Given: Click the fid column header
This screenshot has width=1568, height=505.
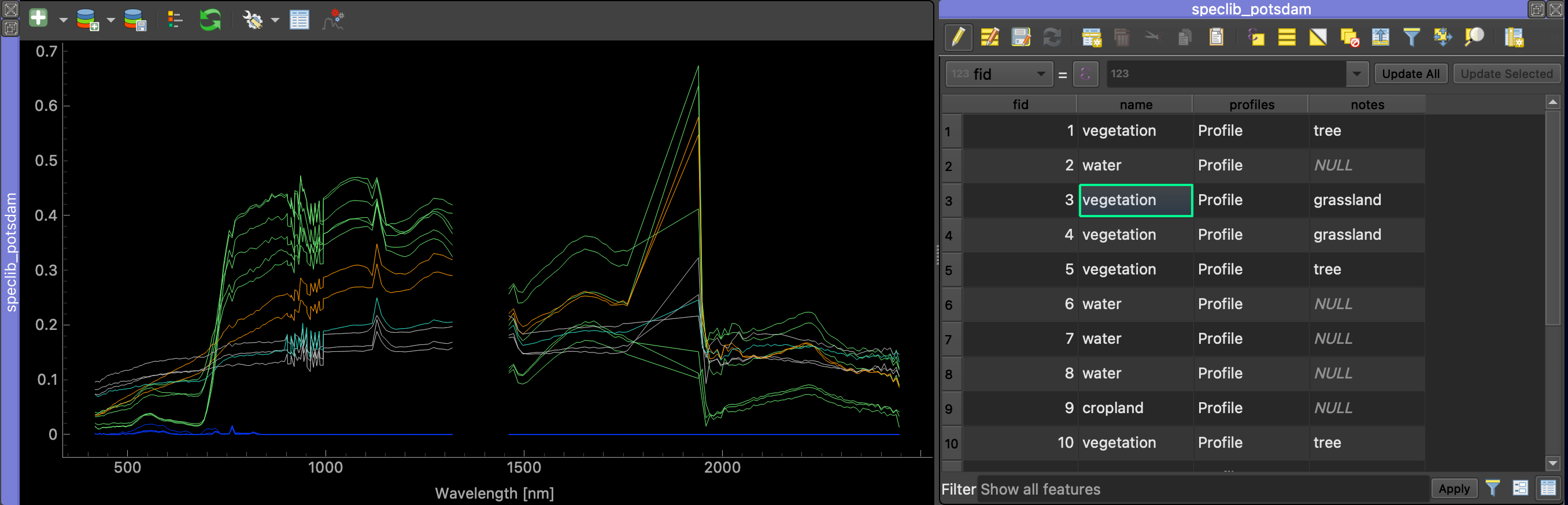Looking at the screenshot, I should click(x=1020, y=105).
